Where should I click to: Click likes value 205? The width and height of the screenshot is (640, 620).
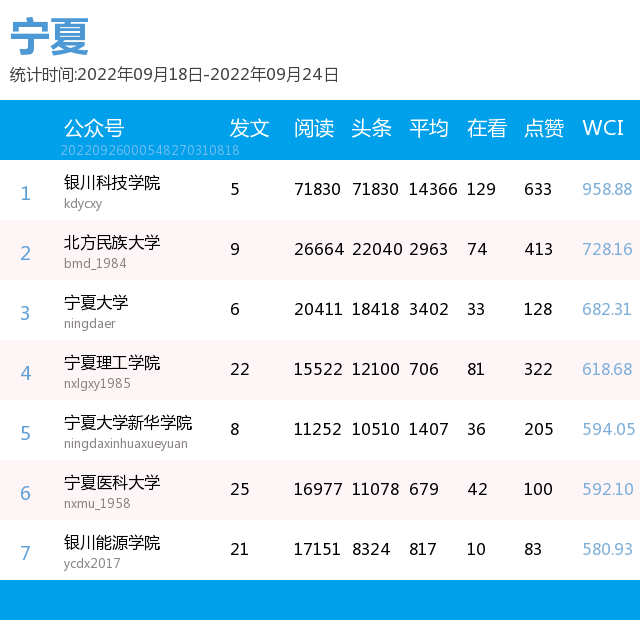(x=539, y=429)
